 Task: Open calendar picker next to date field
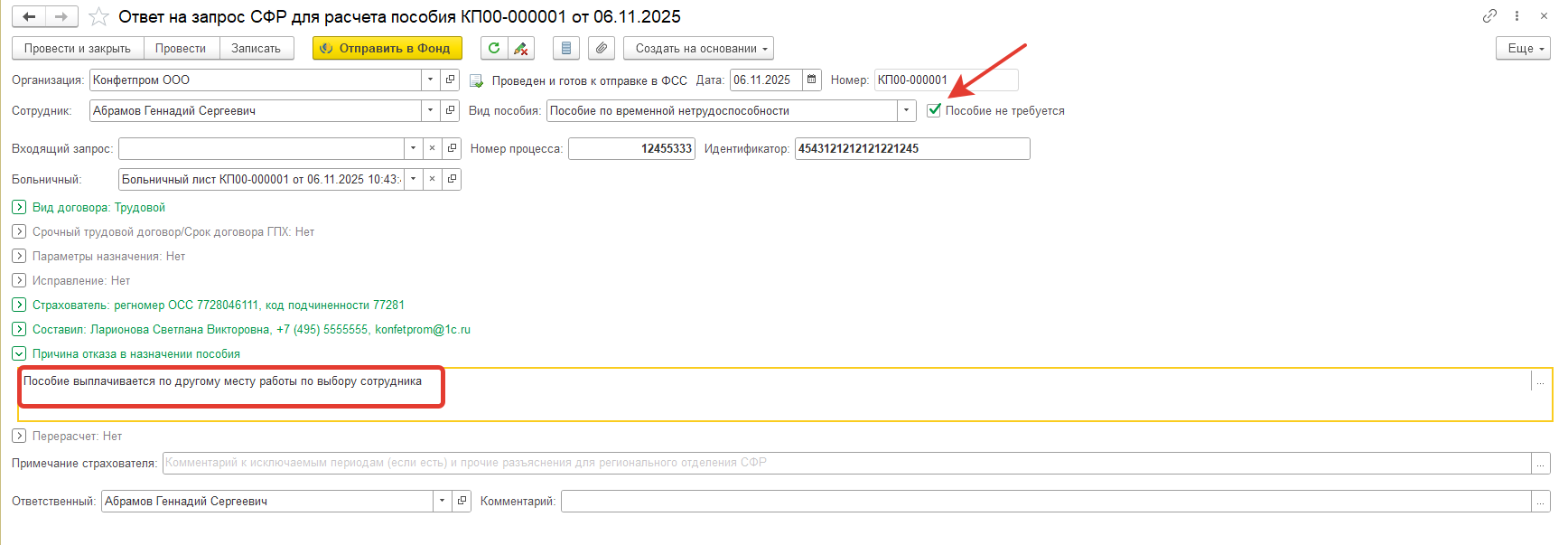[x=812, y=80]
